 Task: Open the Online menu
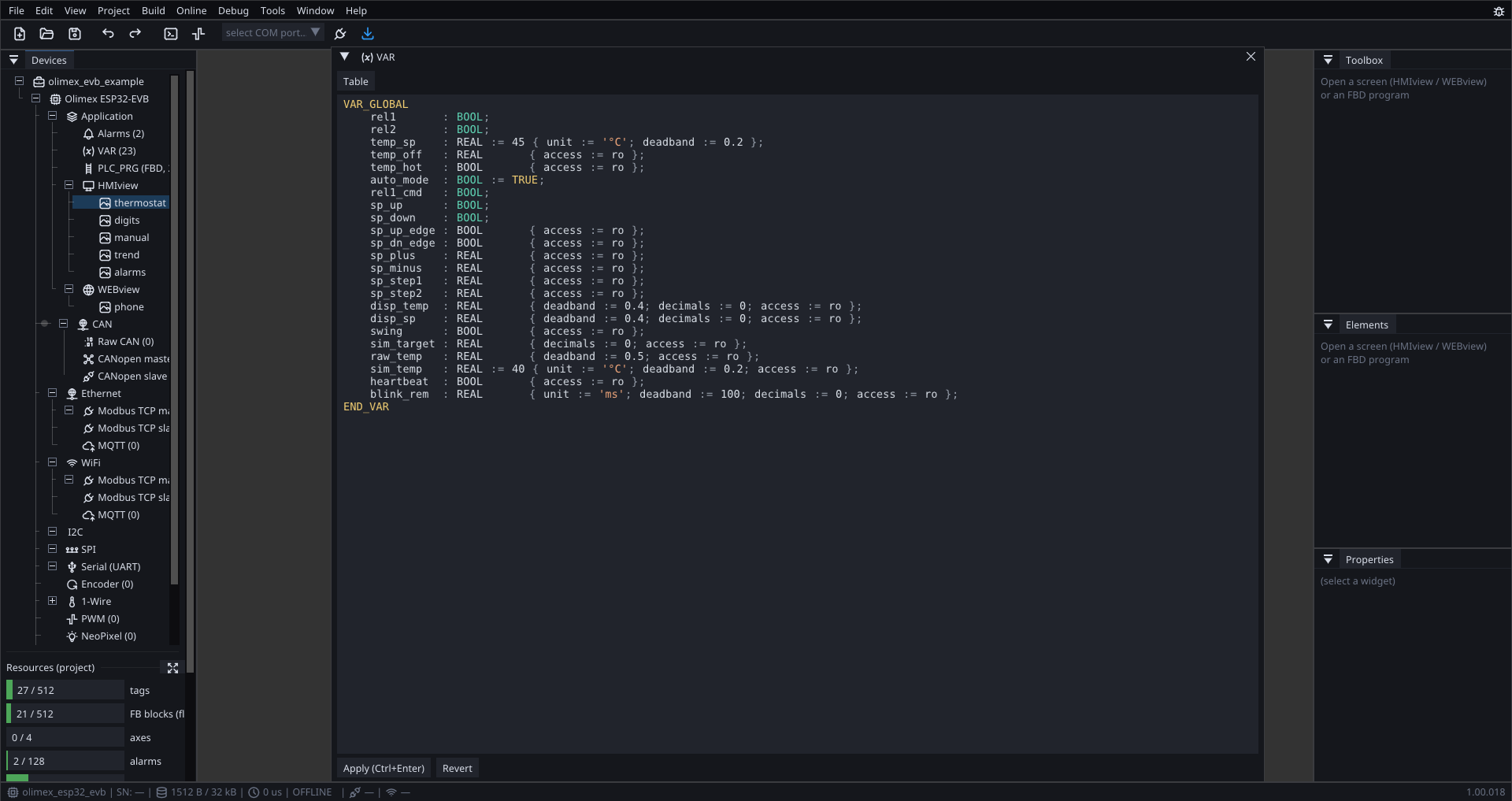191,11
